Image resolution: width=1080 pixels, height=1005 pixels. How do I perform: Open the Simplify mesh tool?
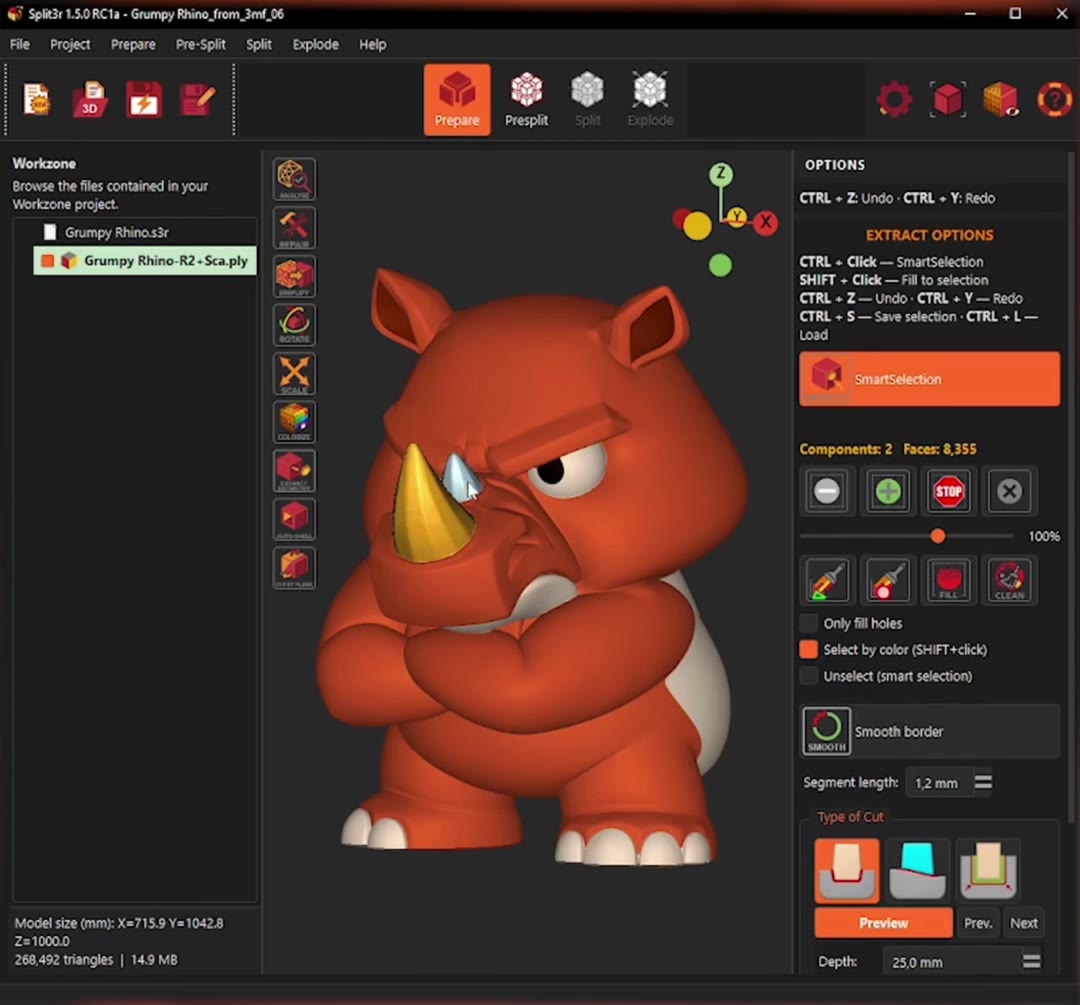(x=294, y=276)
